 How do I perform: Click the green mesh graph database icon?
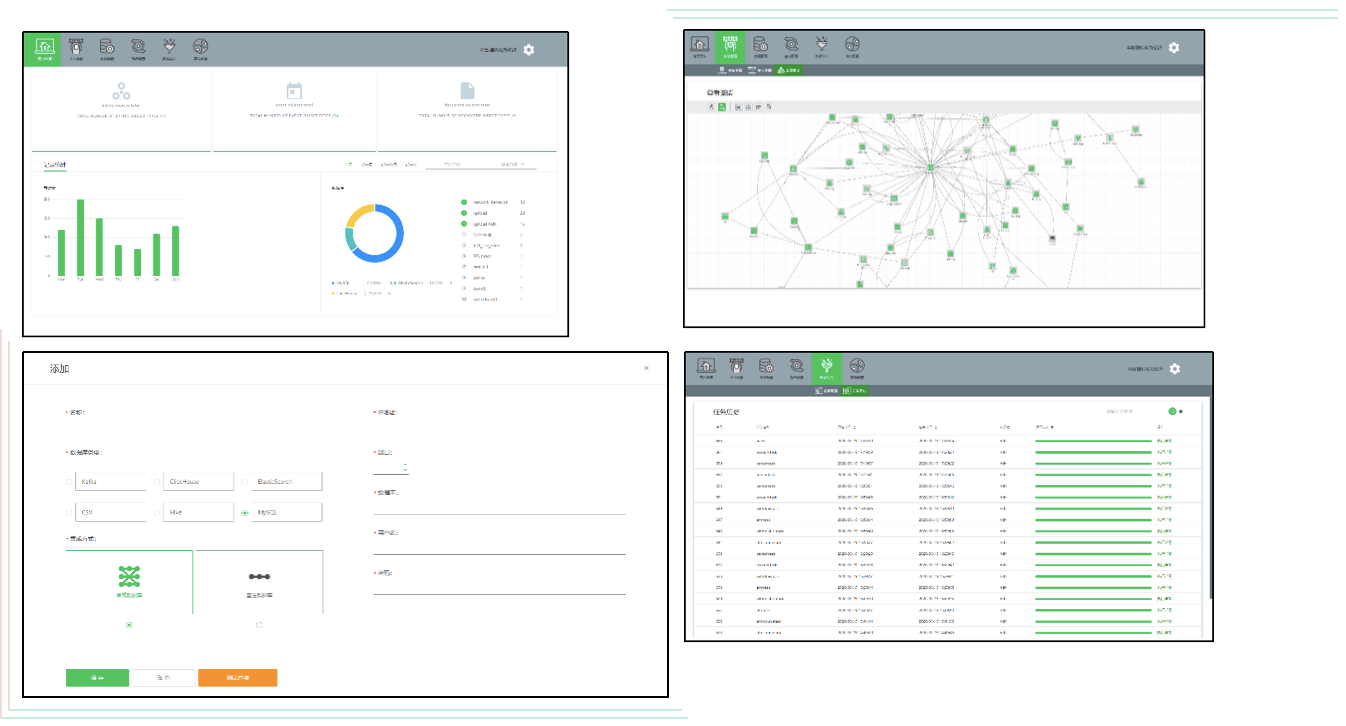pos(129,578)
